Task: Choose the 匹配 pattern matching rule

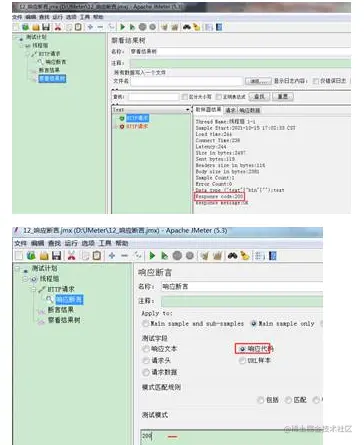Action: click(x=296, y=400)
